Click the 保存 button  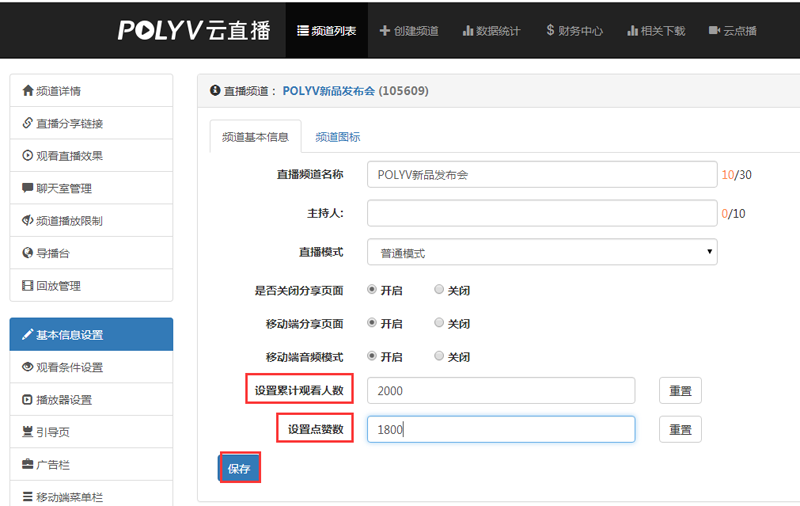coord(239,468)
